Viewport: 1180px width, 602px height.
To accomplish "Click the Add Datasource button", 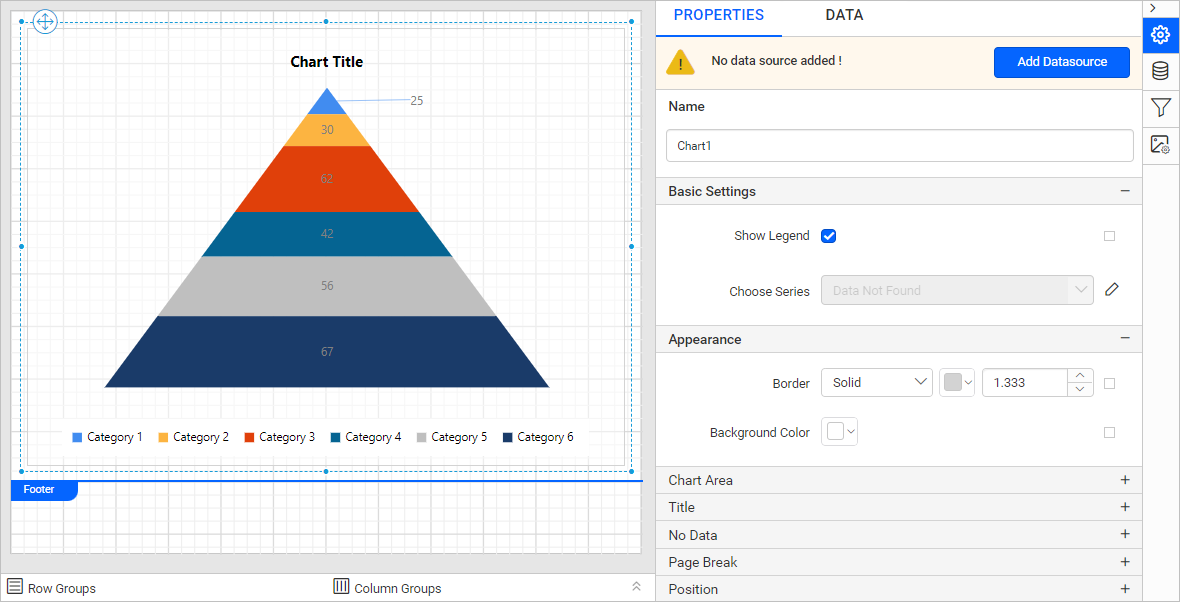I will click(1062, 62).
